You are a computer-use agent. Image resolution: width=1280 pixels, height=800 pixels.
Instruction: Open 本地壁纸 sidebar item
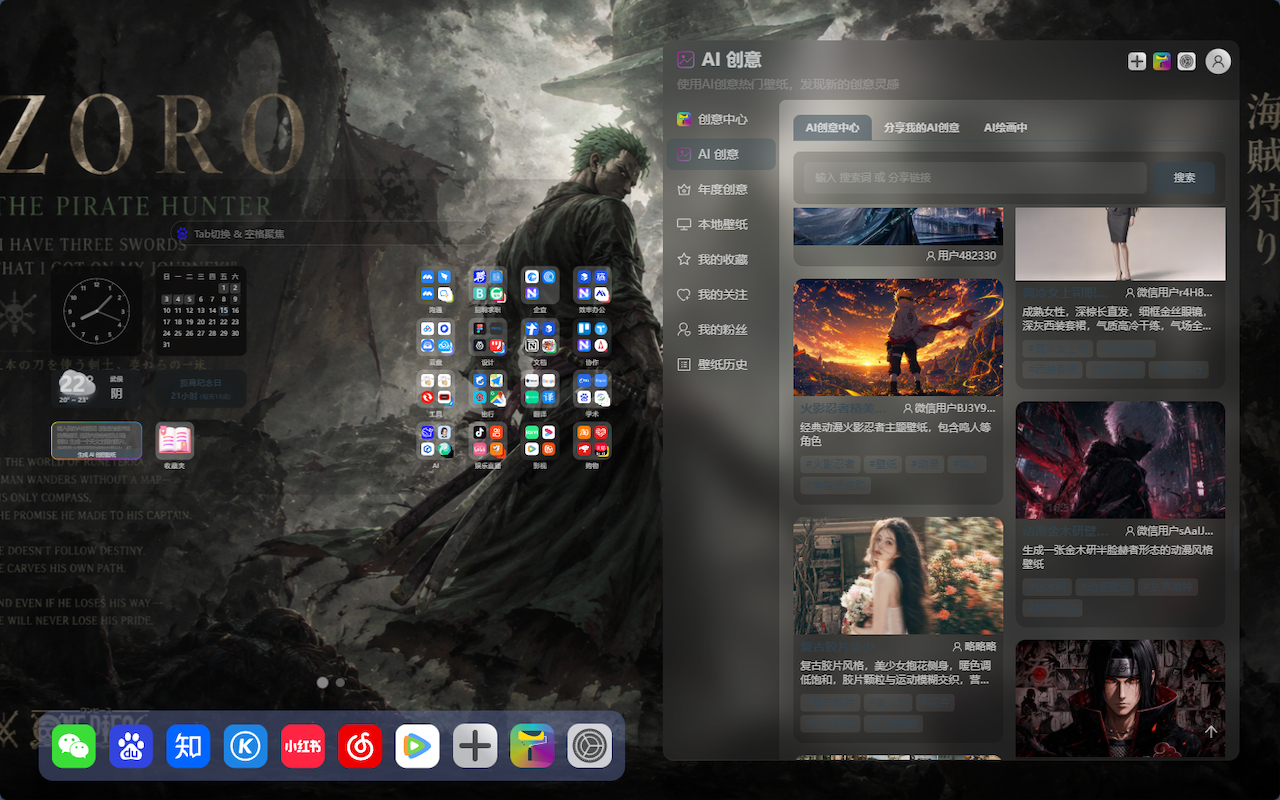(x=721, y=224)
